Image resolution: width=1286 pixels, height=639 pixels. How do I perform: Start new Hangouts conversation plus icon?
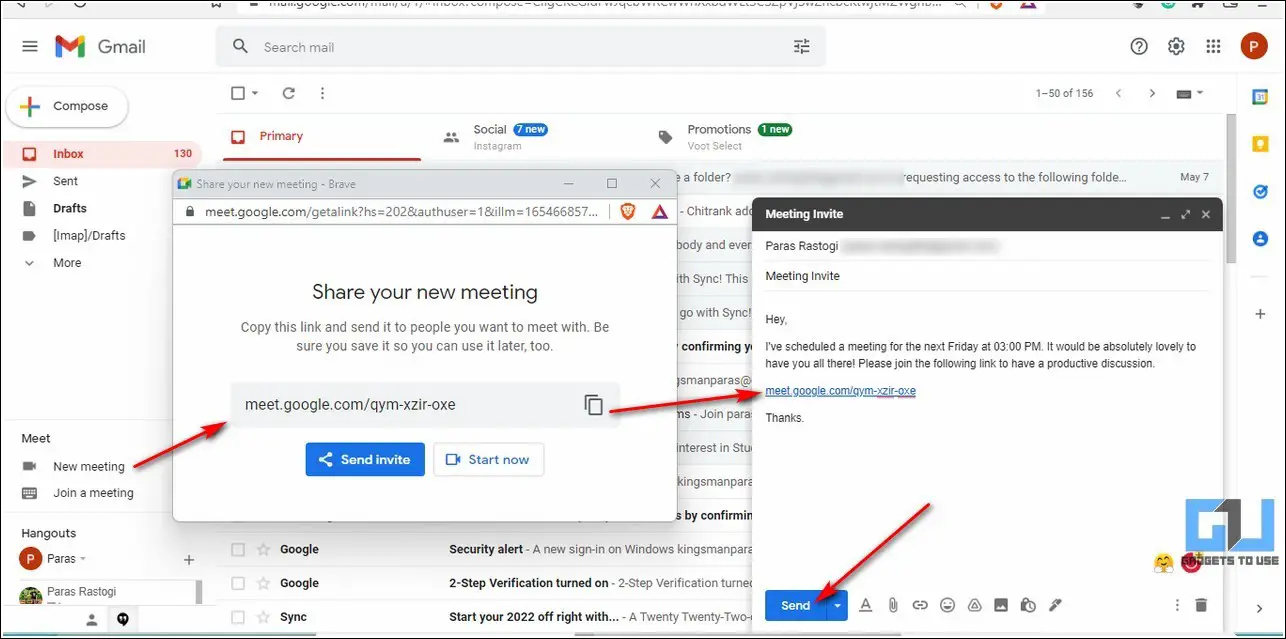(x=189, y=559)
